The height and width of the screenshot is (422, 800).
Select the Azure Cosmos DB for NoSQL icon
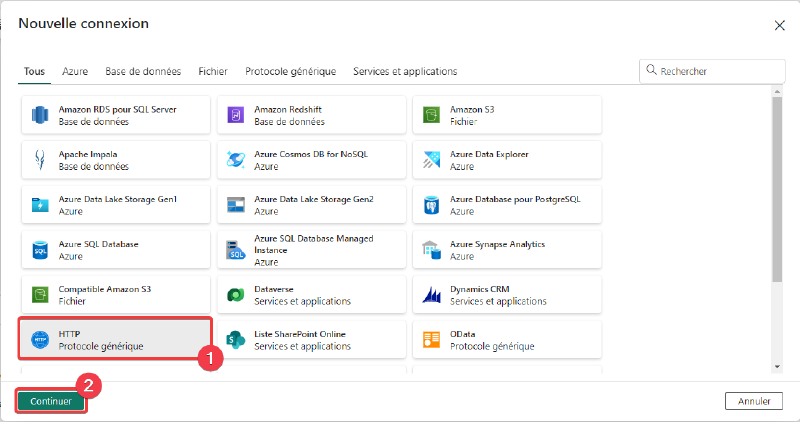(x=236, y=160)
